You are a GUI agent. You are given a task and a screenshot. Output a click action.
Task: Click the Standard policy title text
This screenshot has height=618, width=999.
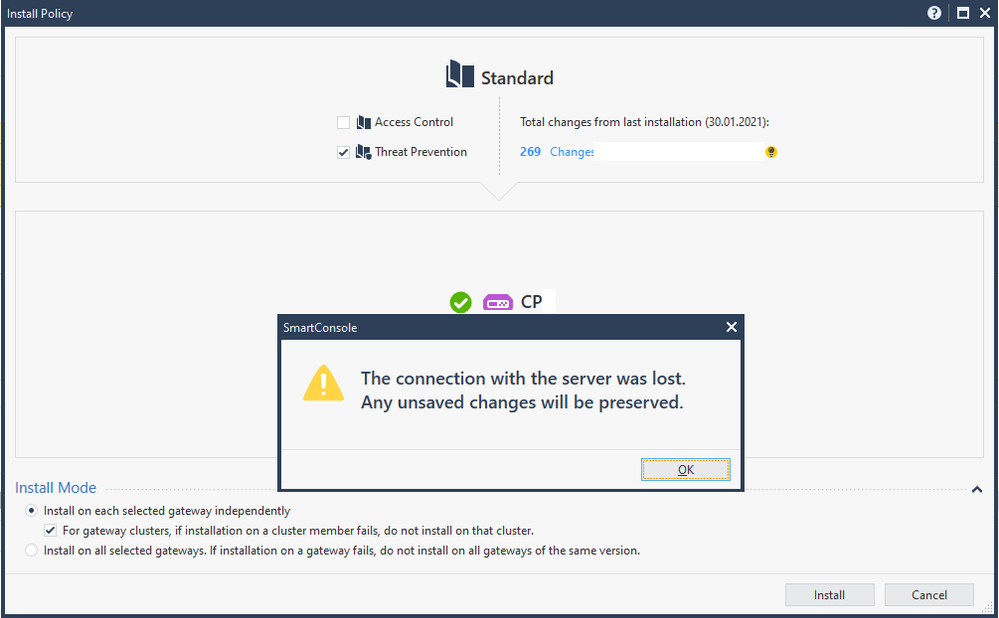(x=517, y=78)
